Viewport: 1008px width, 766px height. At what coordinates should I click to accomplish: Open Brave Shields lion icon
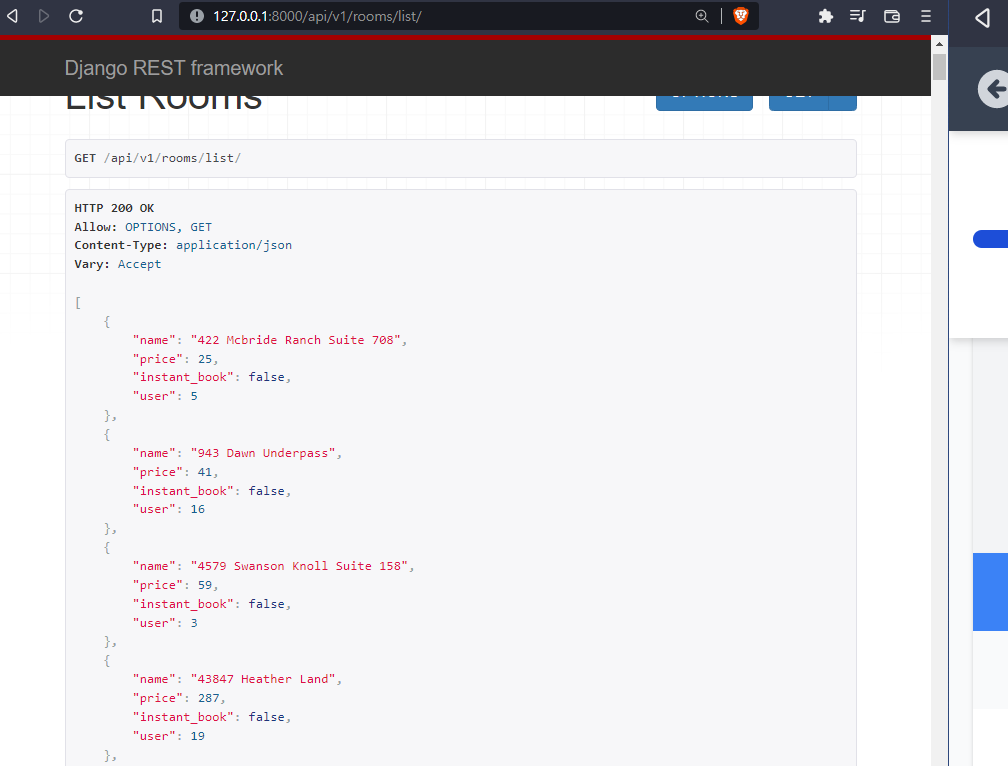(741, 16)
